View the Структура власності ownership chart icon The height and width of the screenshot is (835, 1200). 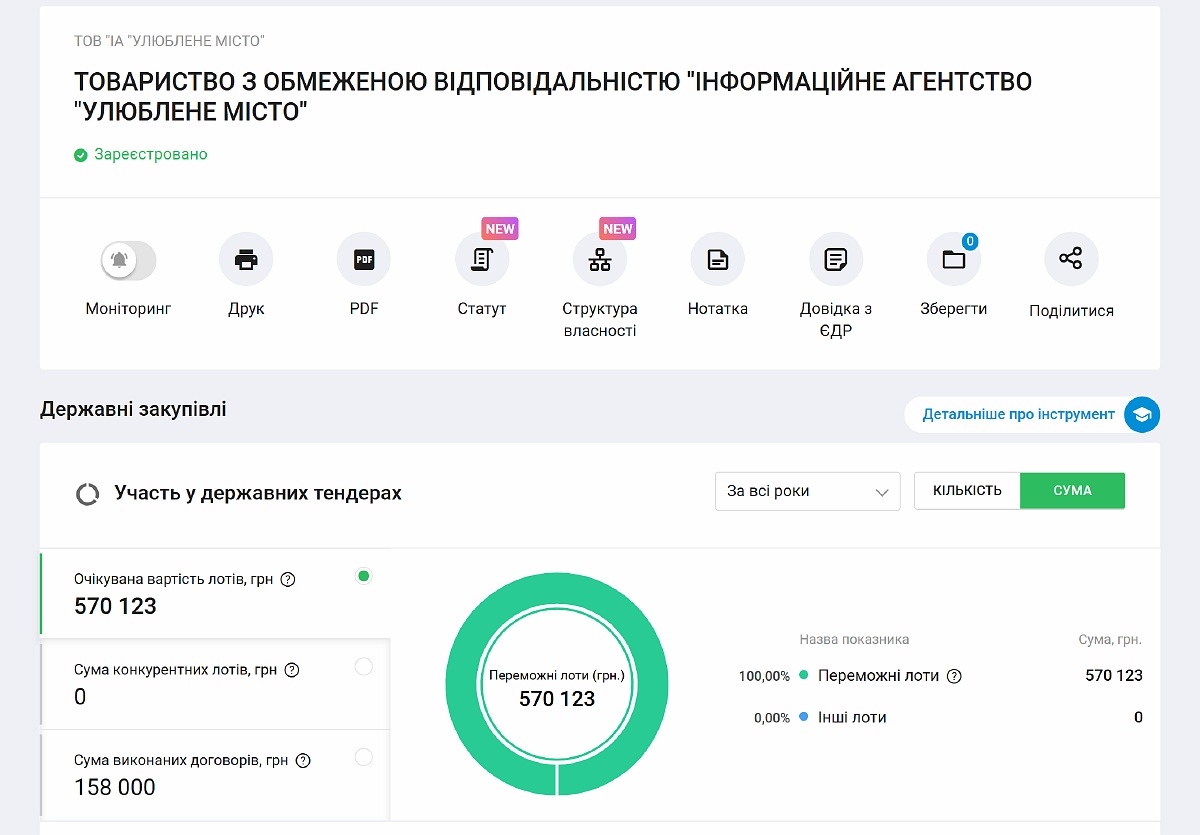coord(599,258)
